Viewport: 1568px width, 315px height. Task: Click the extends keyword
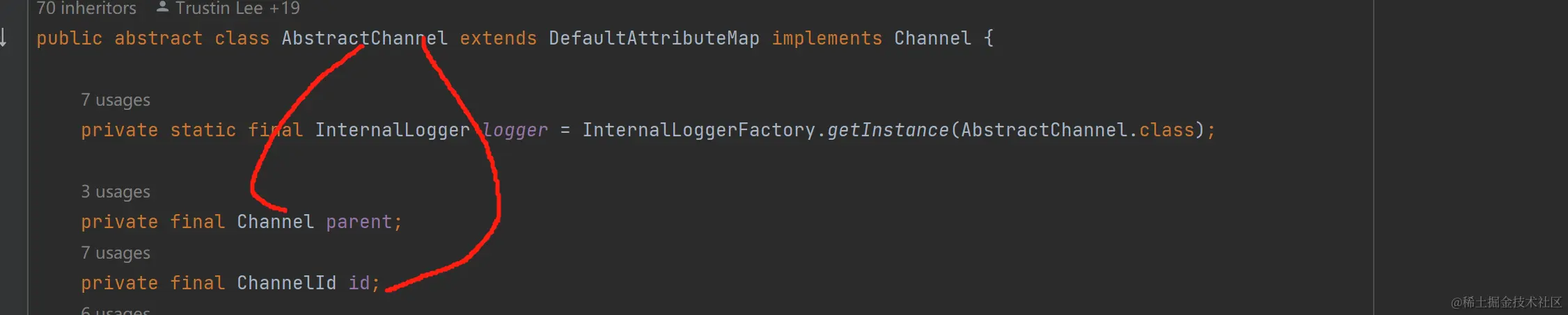click(498, 38)
